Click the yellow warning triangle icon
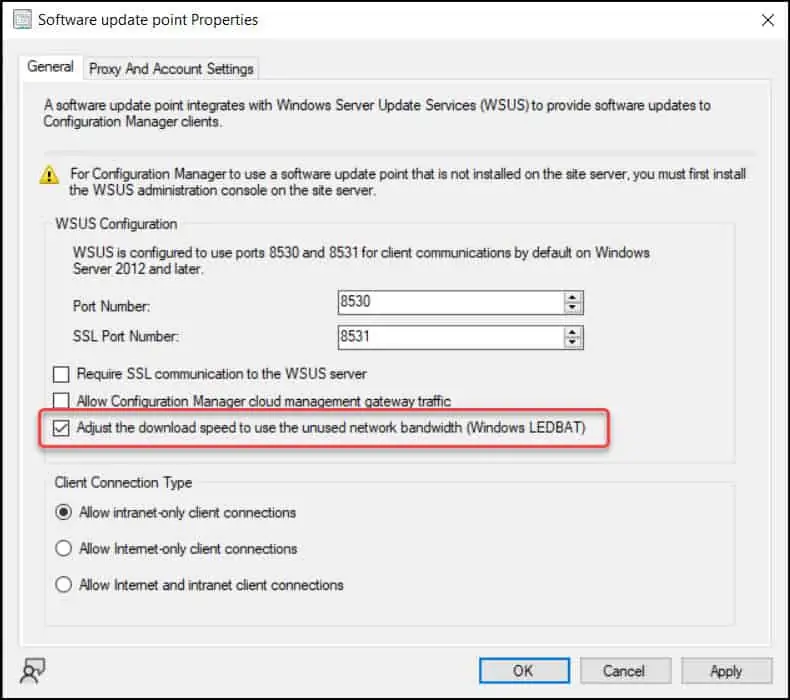The image size is (790, 700). [49, 174]
